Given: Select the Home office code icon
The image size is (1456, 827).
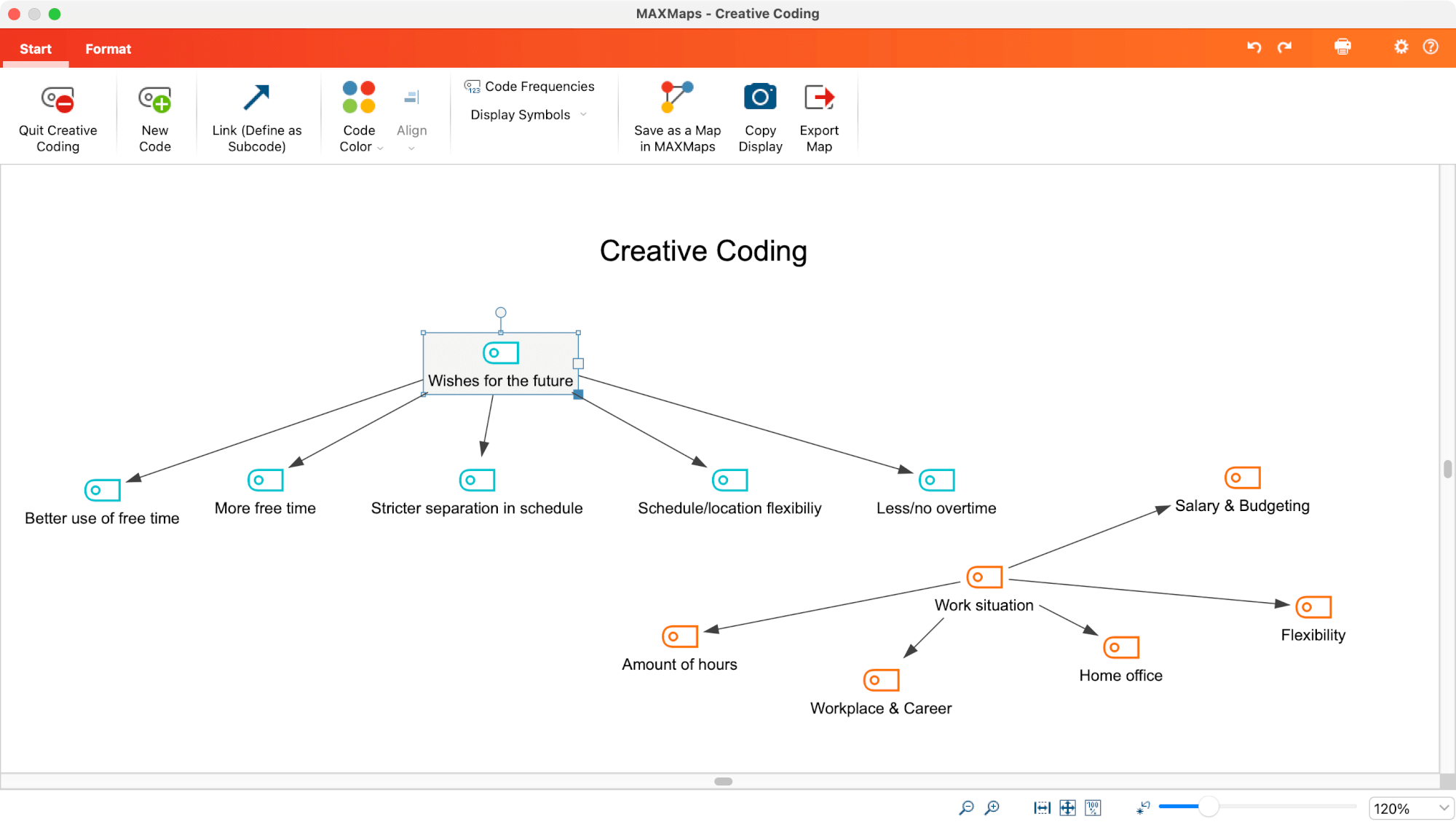Looking at the screenshot, I should [x=1122, y=647].
